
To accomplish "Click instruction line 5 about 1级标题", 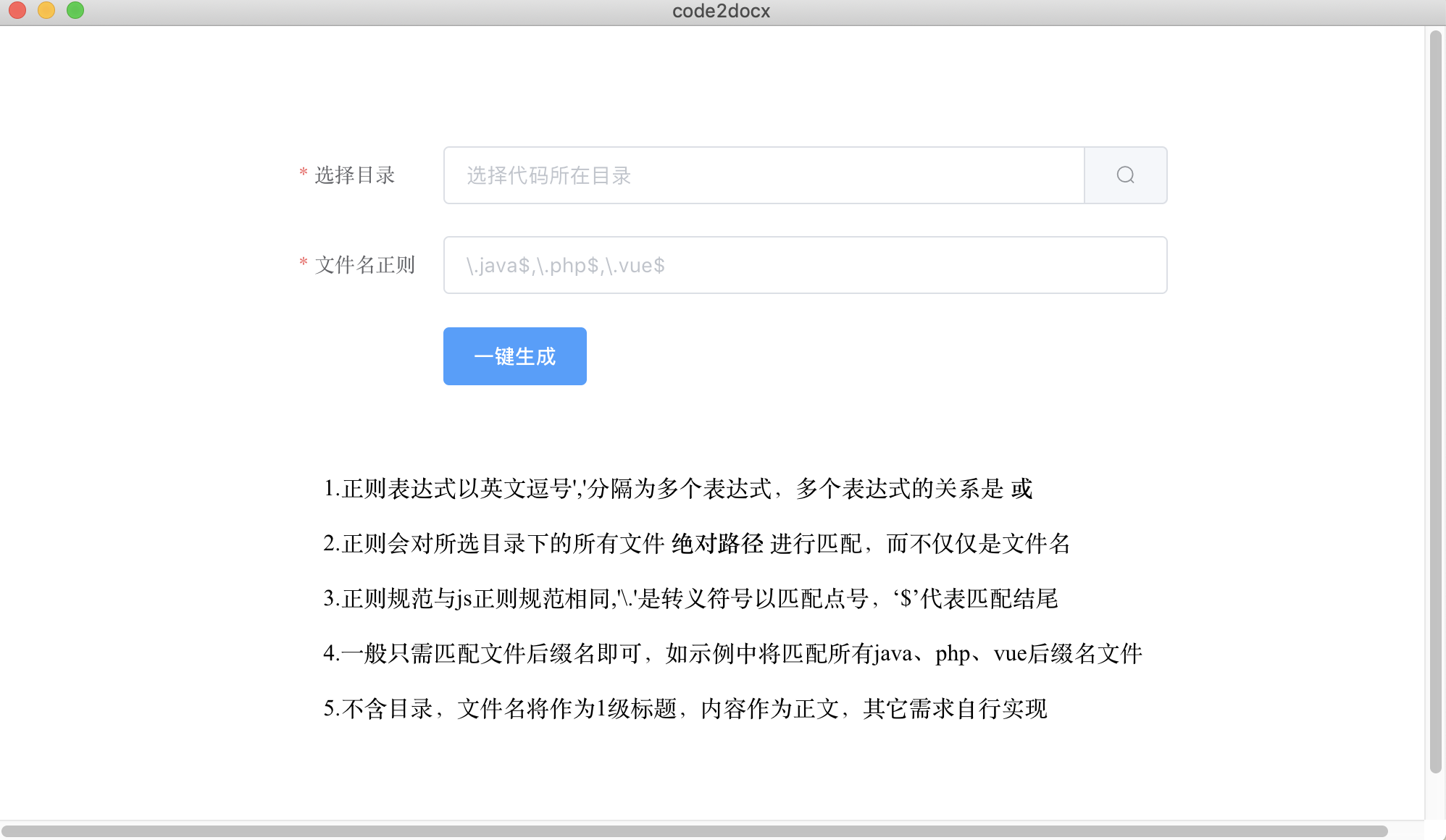I will click(x=685, y=709).
